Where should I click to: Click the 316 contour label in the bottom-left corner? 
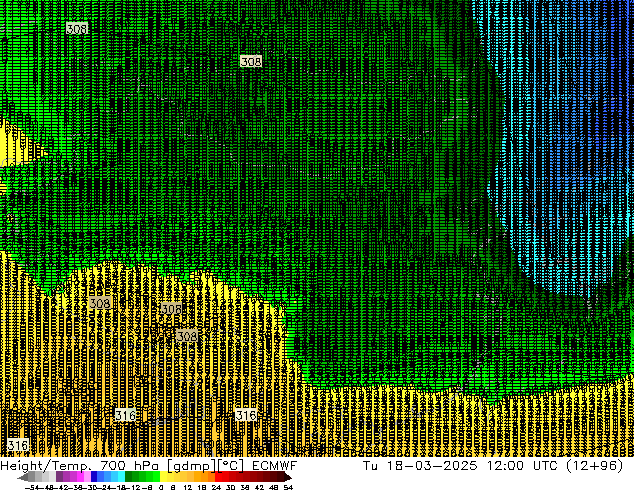18,446
